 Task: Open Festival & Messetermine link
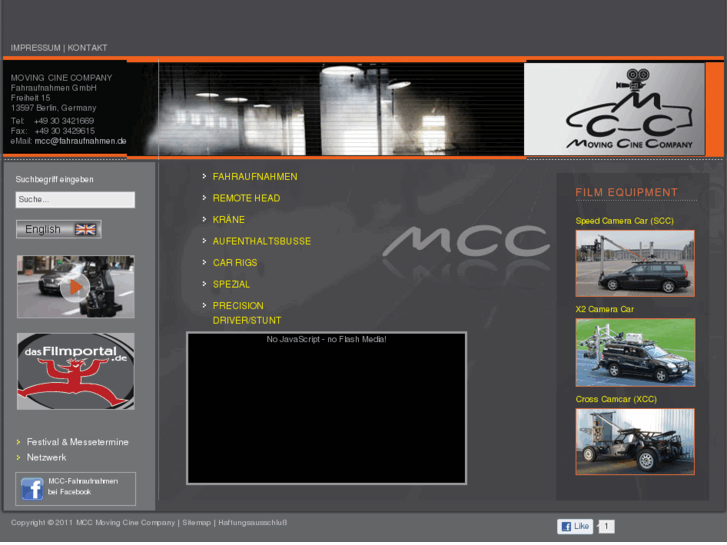tap(77, 442)
